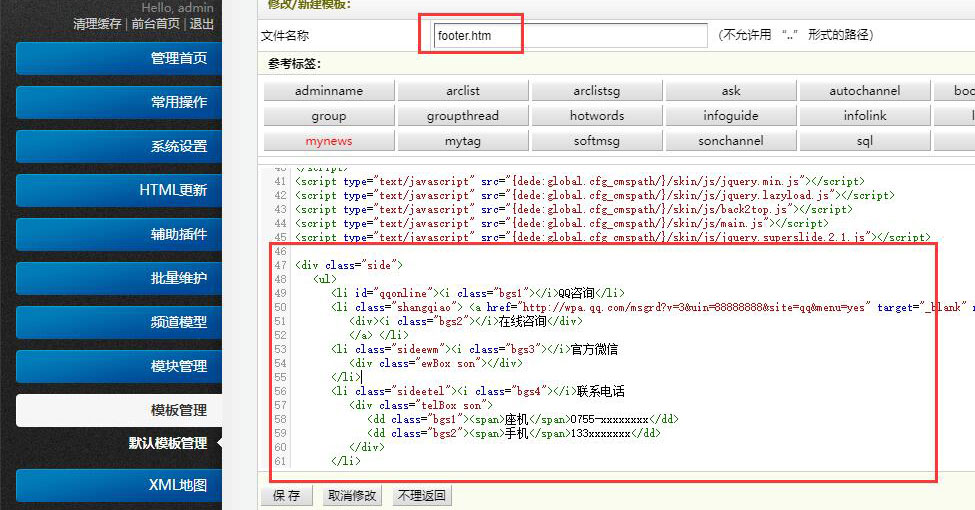975x510 pixels.
Task: Select the 默认模板管理 submenu item
Action: click(168, 443)
